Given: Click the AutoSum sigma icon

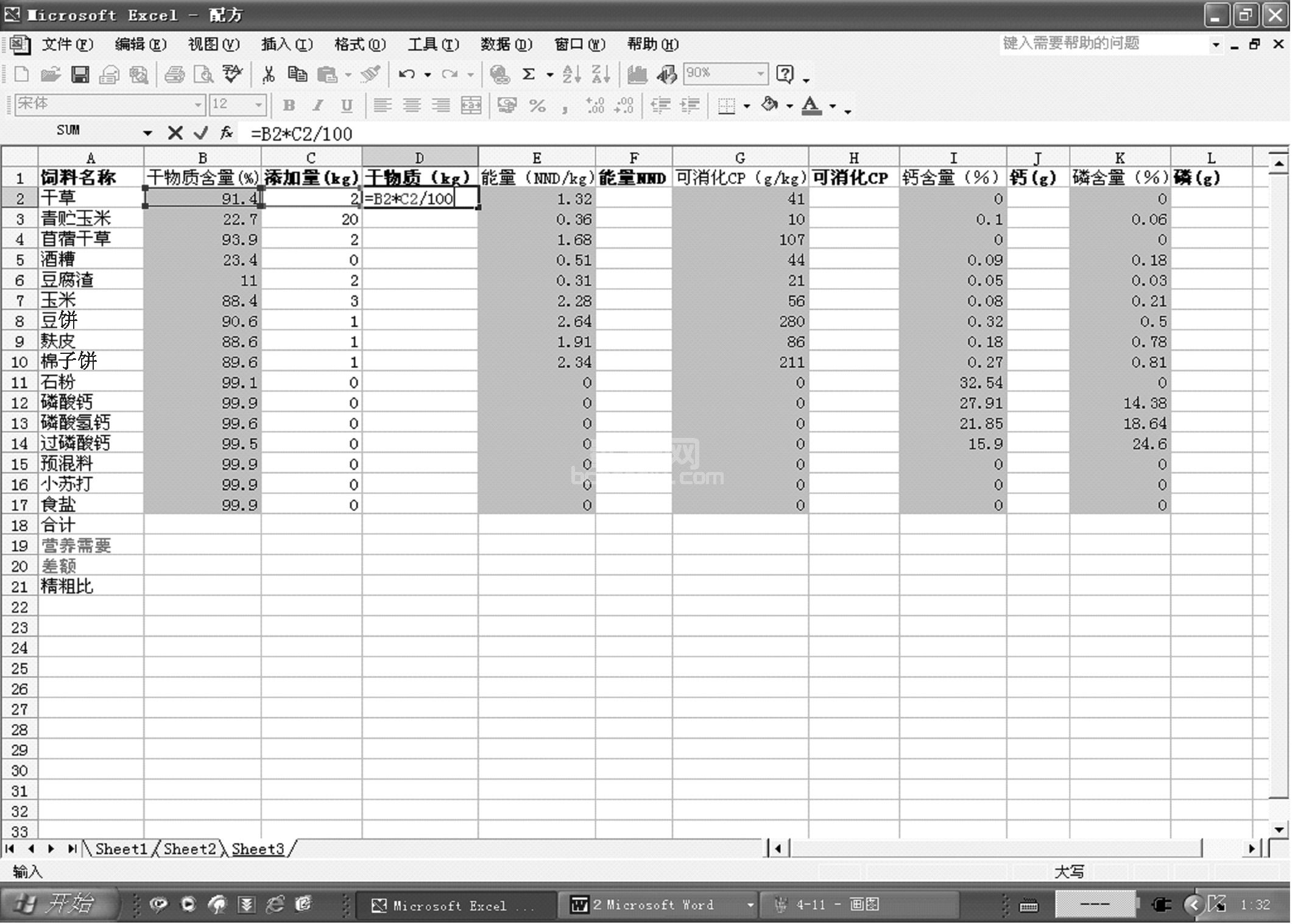Looking at the screenshot, I should click(529, 75).
